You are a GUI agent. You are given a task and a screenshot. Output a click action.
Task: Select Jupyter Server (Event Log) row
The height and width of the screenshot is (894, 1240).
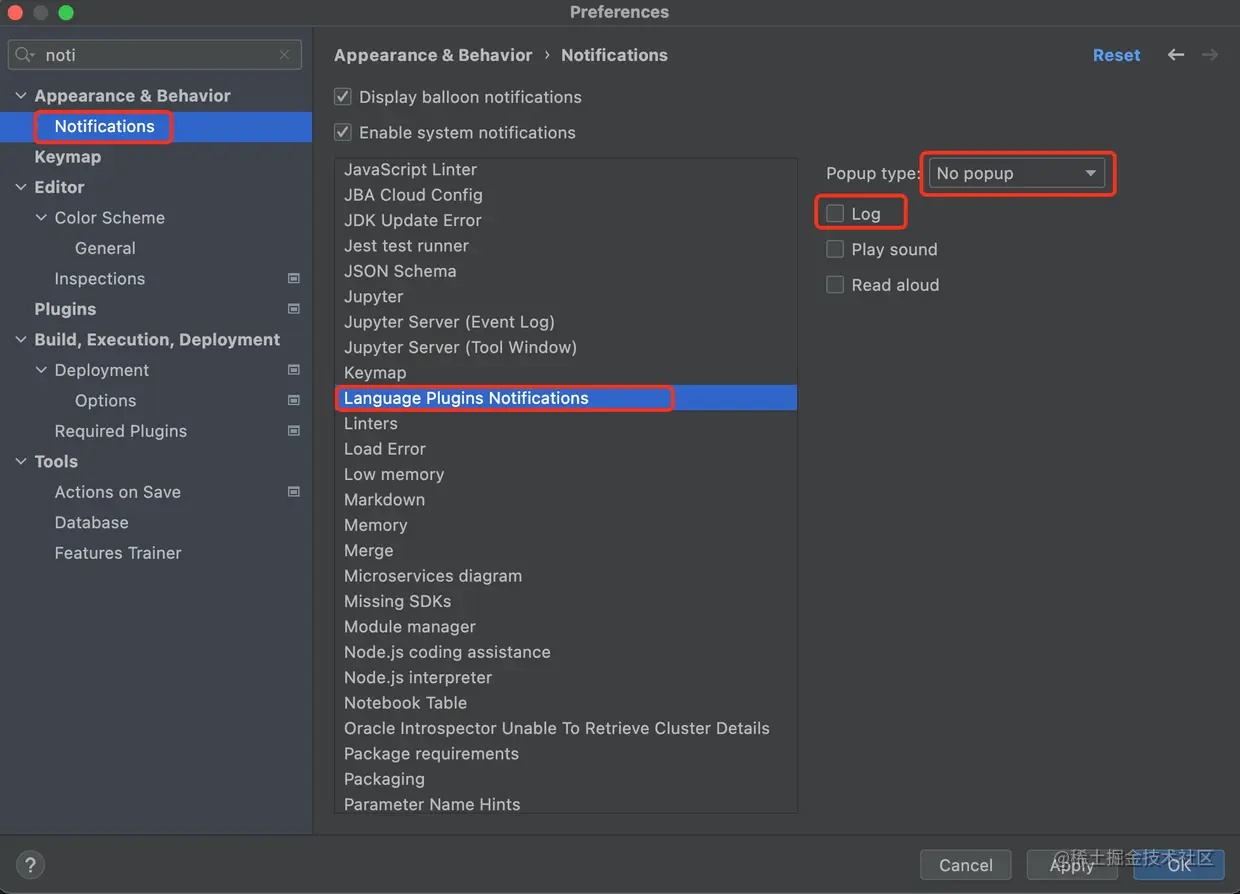pyautogui.click(x=566, y=322)
